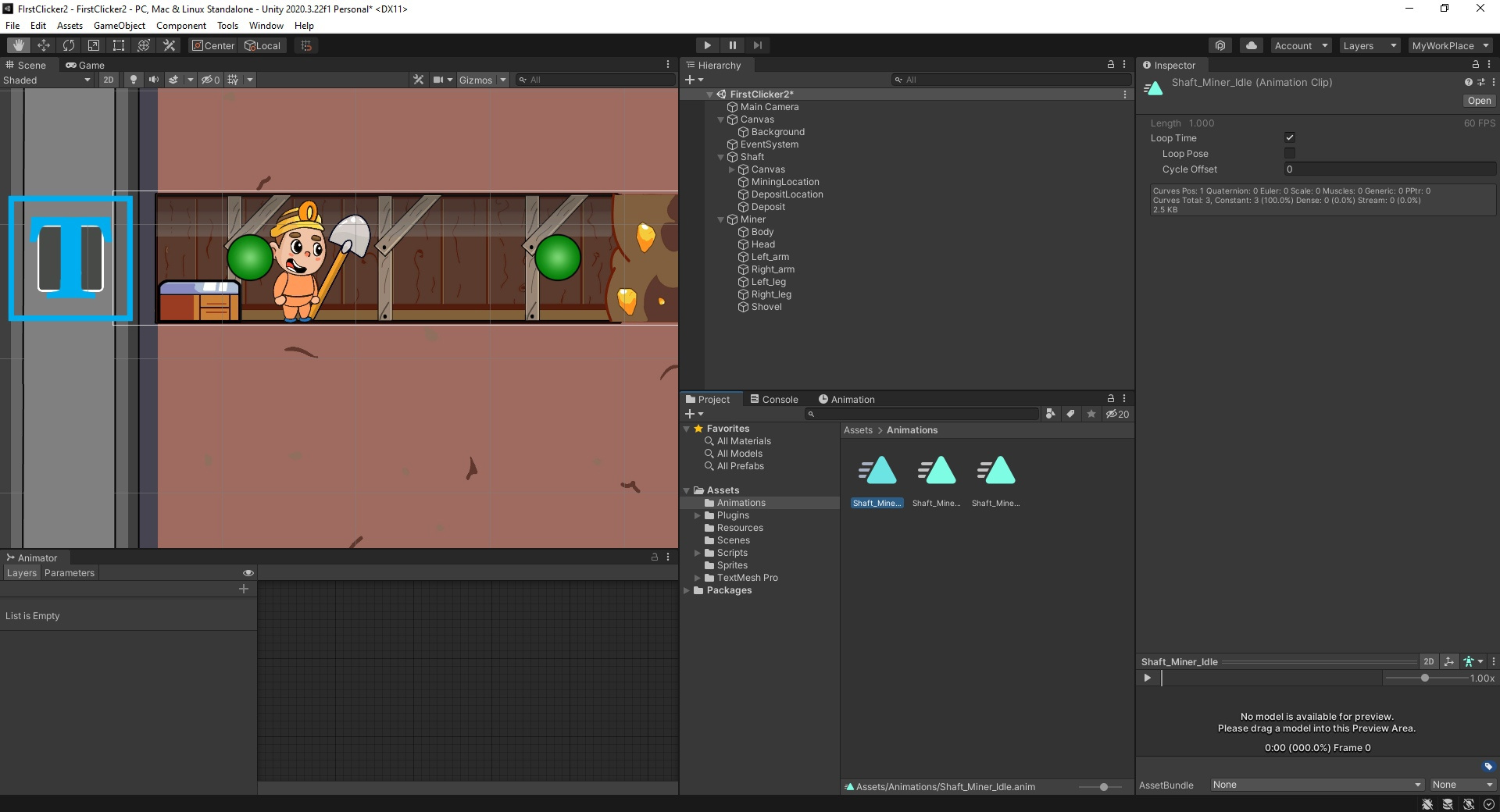Viewport: 1500px width, 812px height.
Task: Search by type icon in Project
Action: (x=1050, y=414)
